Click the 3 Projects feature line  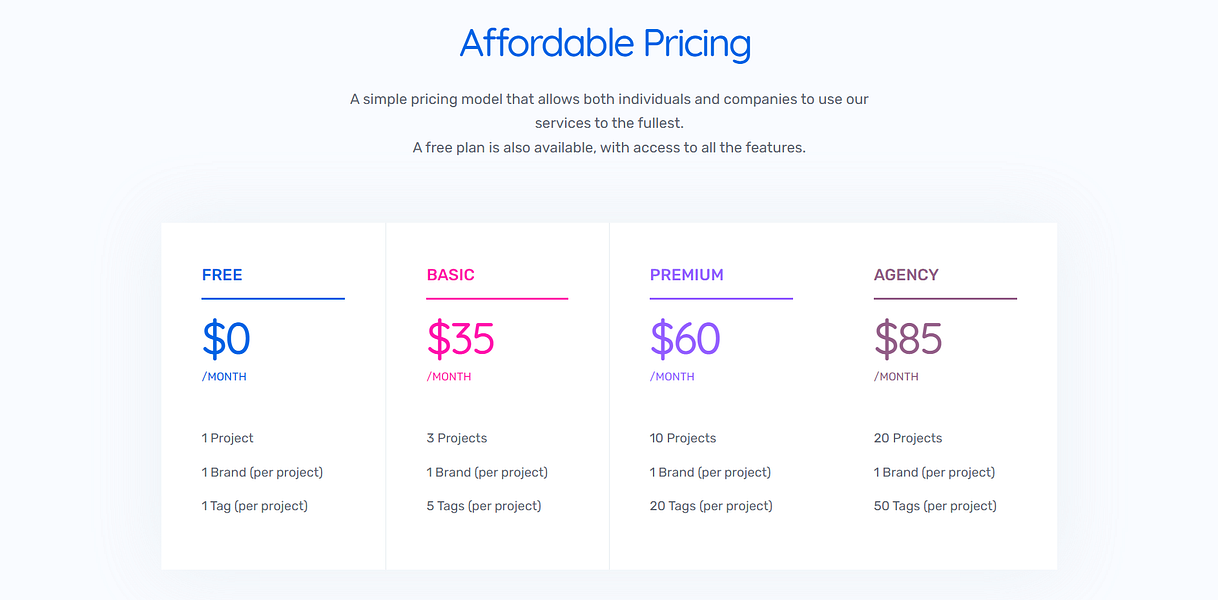coord(456,438)
